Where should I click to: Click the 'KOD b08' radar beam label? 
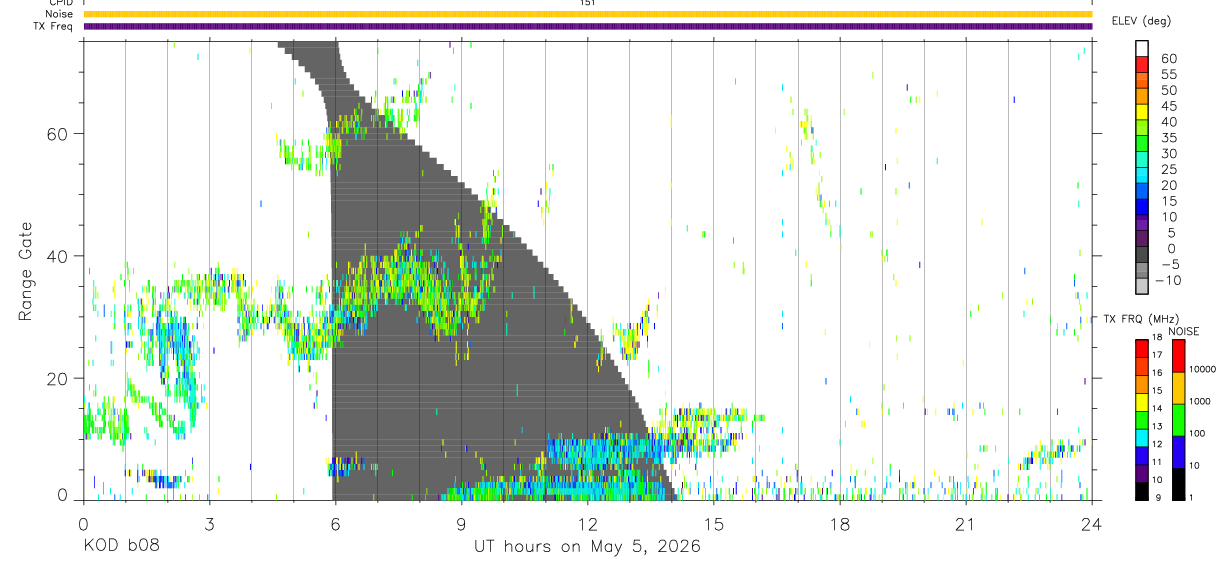click(x=120, y=547)
